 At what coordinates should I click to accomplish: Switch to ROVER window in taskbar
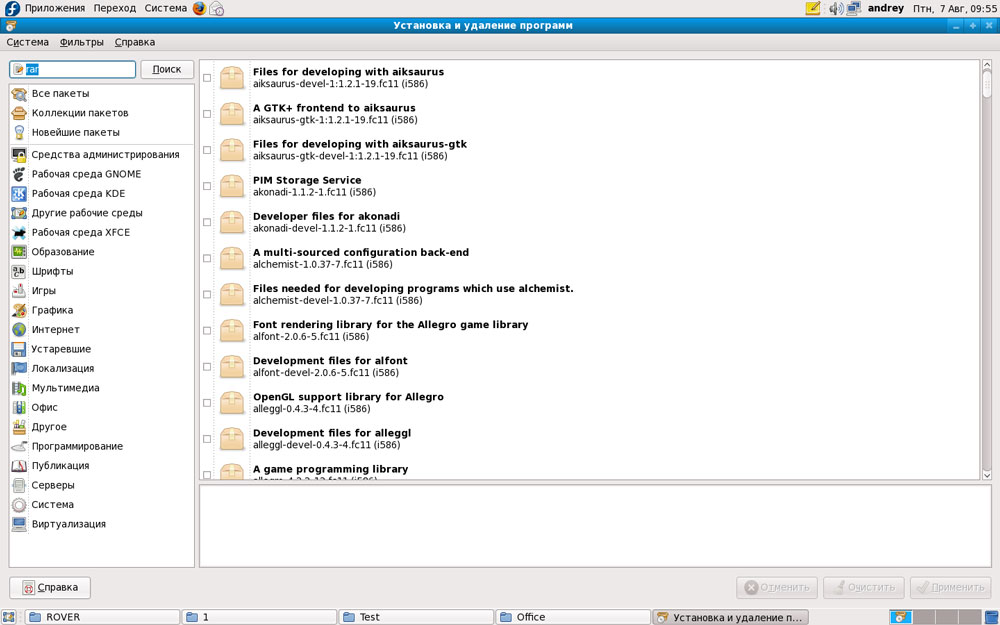[x=102, y=617]
